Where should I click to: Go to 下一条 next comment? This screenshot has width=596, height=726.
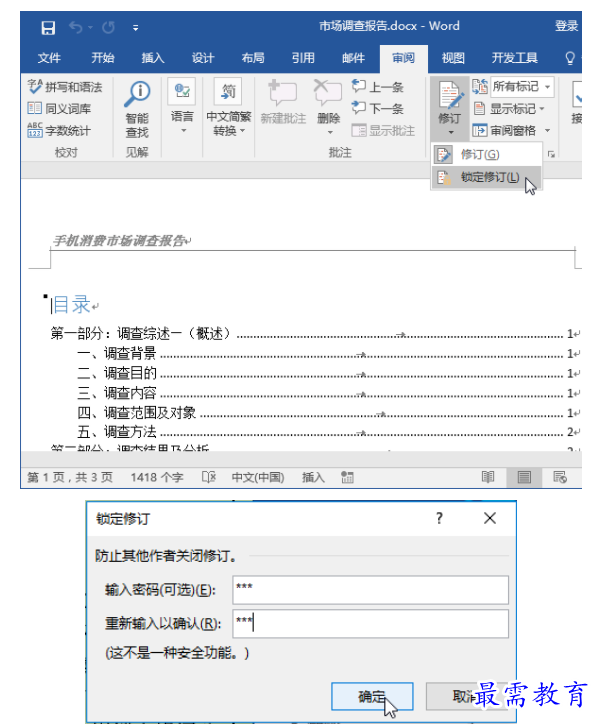[x=377, y=108]
